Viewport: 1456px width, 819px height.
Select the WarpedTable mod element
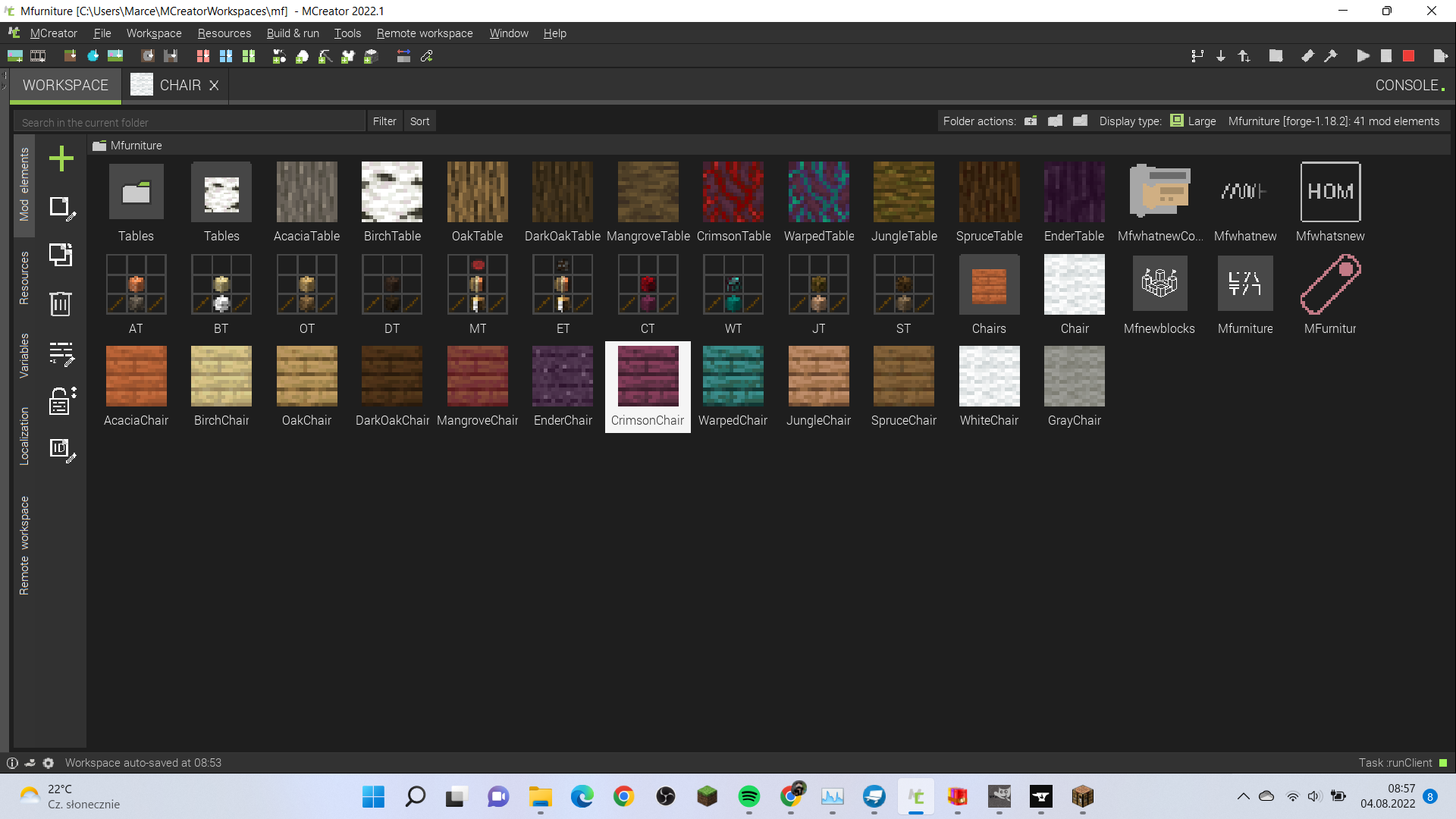[819, 202]
